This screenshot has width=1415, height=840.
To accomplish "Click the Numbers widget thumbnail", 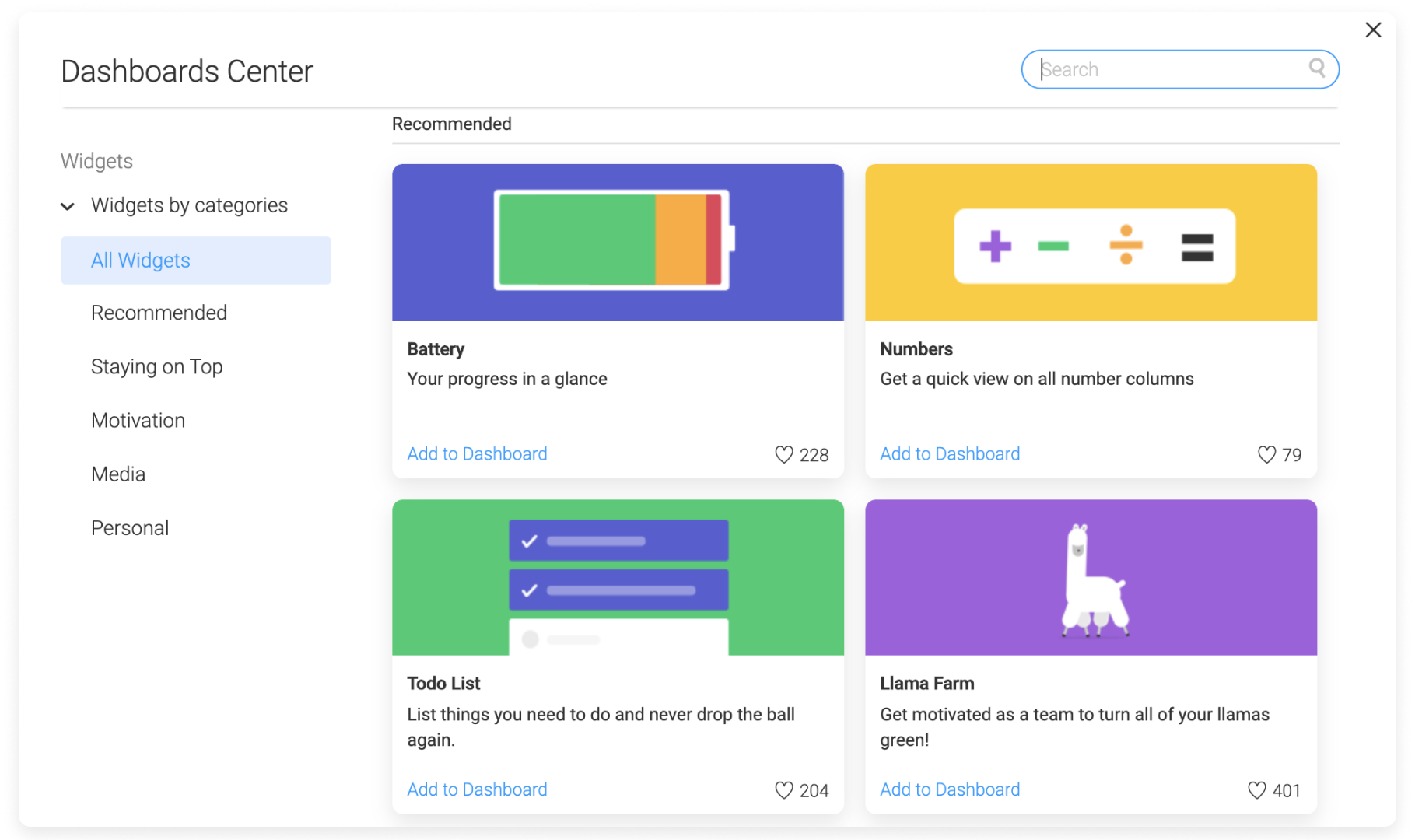I will pyautogui.click(x=1091, y=242).
